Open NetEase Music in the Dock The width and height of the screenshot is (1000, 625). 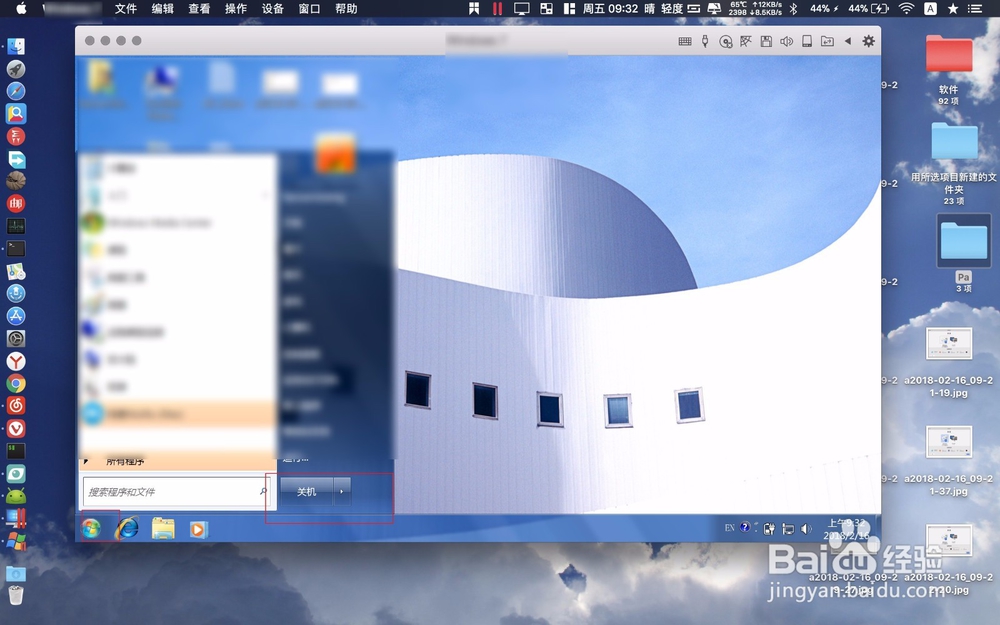click(x=16, y=406)
